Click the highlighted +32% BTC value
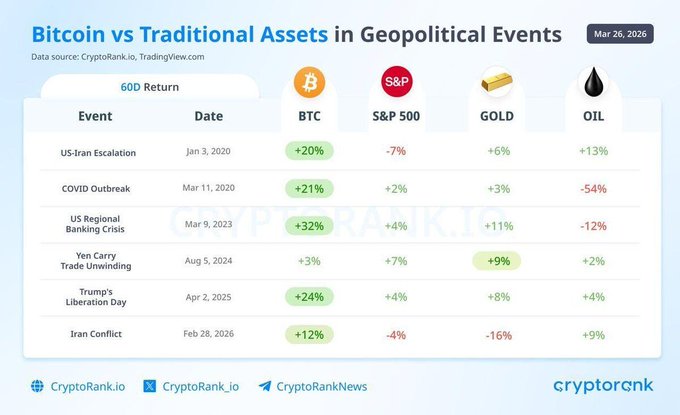 tap(309, 226)
